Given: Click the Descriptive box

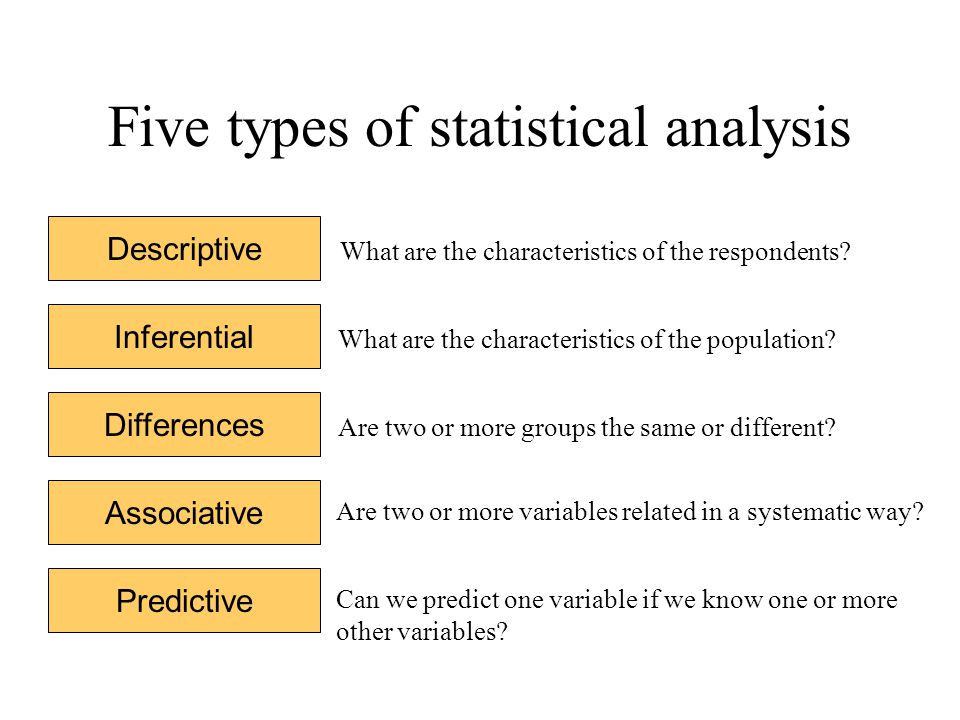Looking at the screenshot, I should (x=184, y=249).
